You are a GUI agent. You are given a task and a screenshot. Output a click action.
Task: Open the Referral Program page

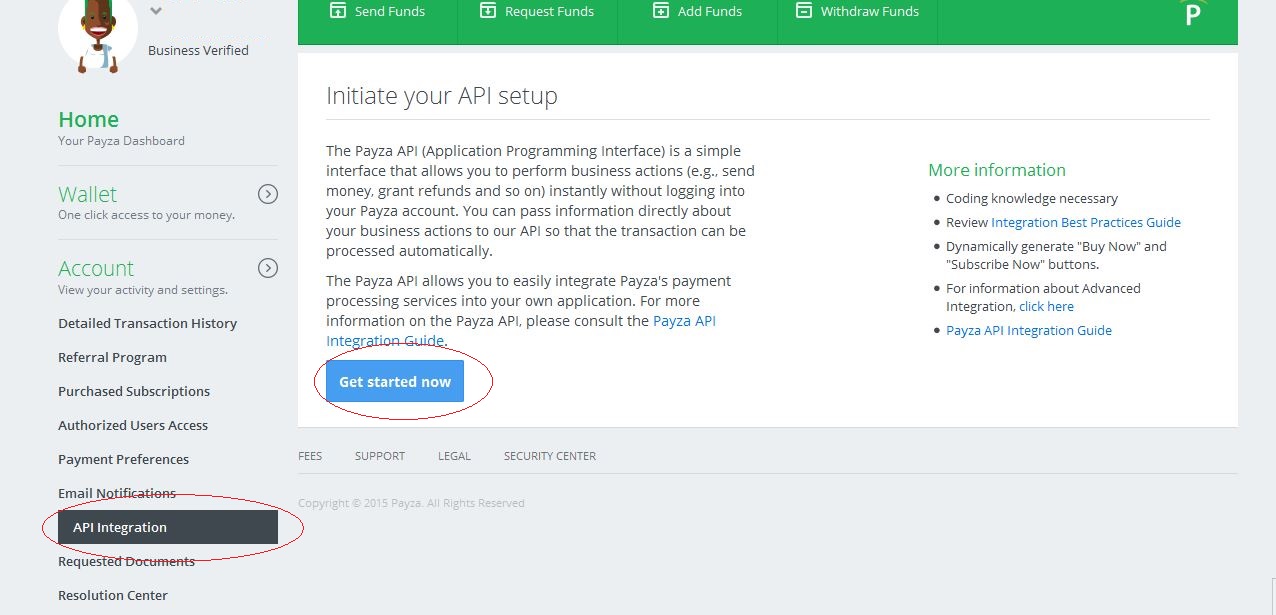coord(112,357)
